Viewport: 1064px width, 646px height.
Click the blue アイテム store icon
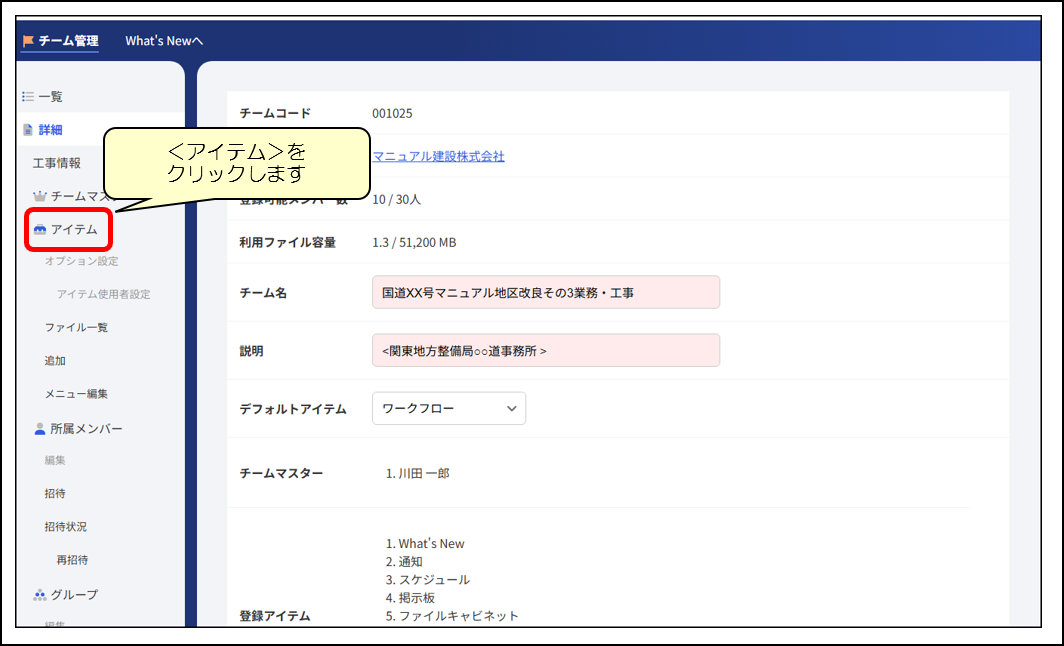pos(40,229)
